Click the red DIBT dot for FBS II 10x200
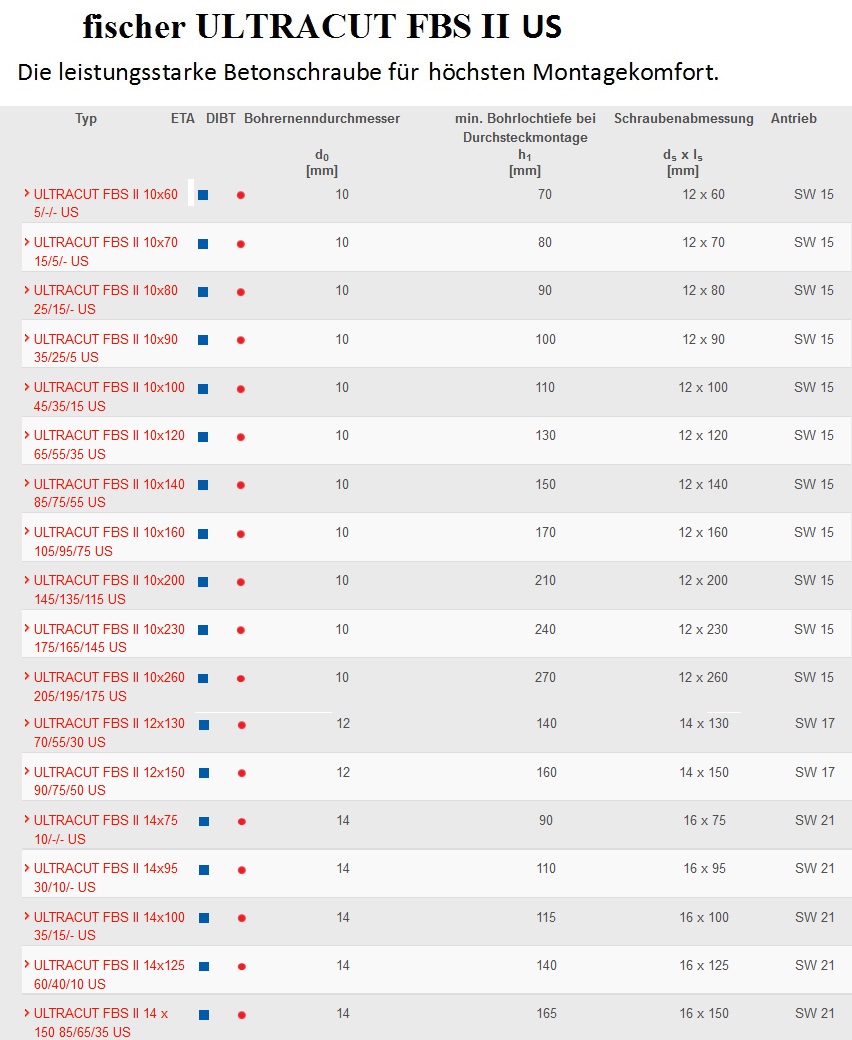852x1040 pixels. tap(241, 582)
